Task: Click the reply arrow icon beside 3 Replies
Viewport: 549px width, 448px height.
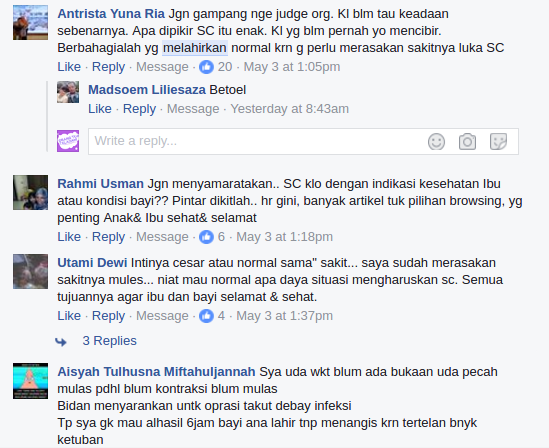Action: pos(61,341)
